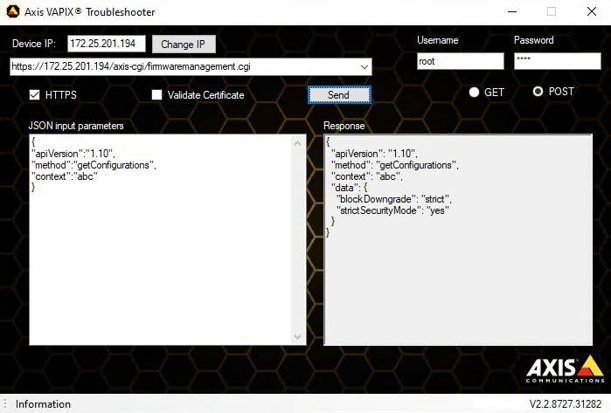Screen dimensions: 611x413
Task: Click "method":"getConfigurations" line in JSON input
Action: (94, 165)
